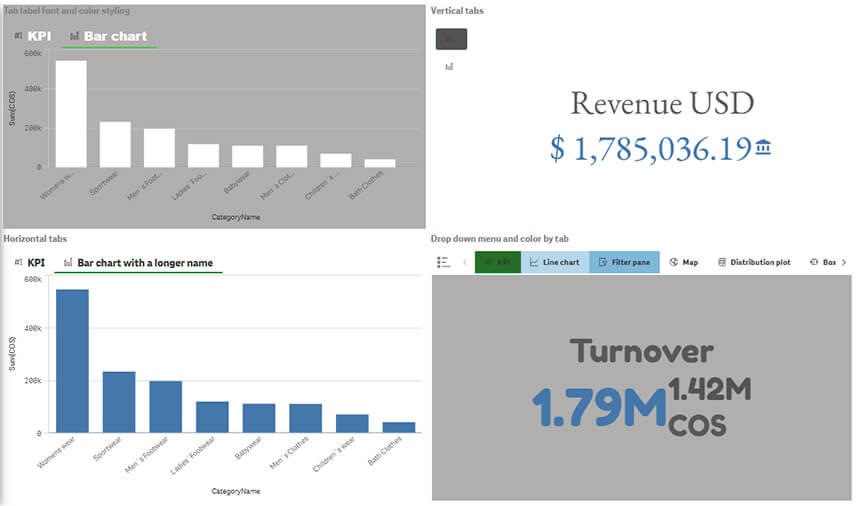Click the dark KPI vertical tab button

coord(451,39)
